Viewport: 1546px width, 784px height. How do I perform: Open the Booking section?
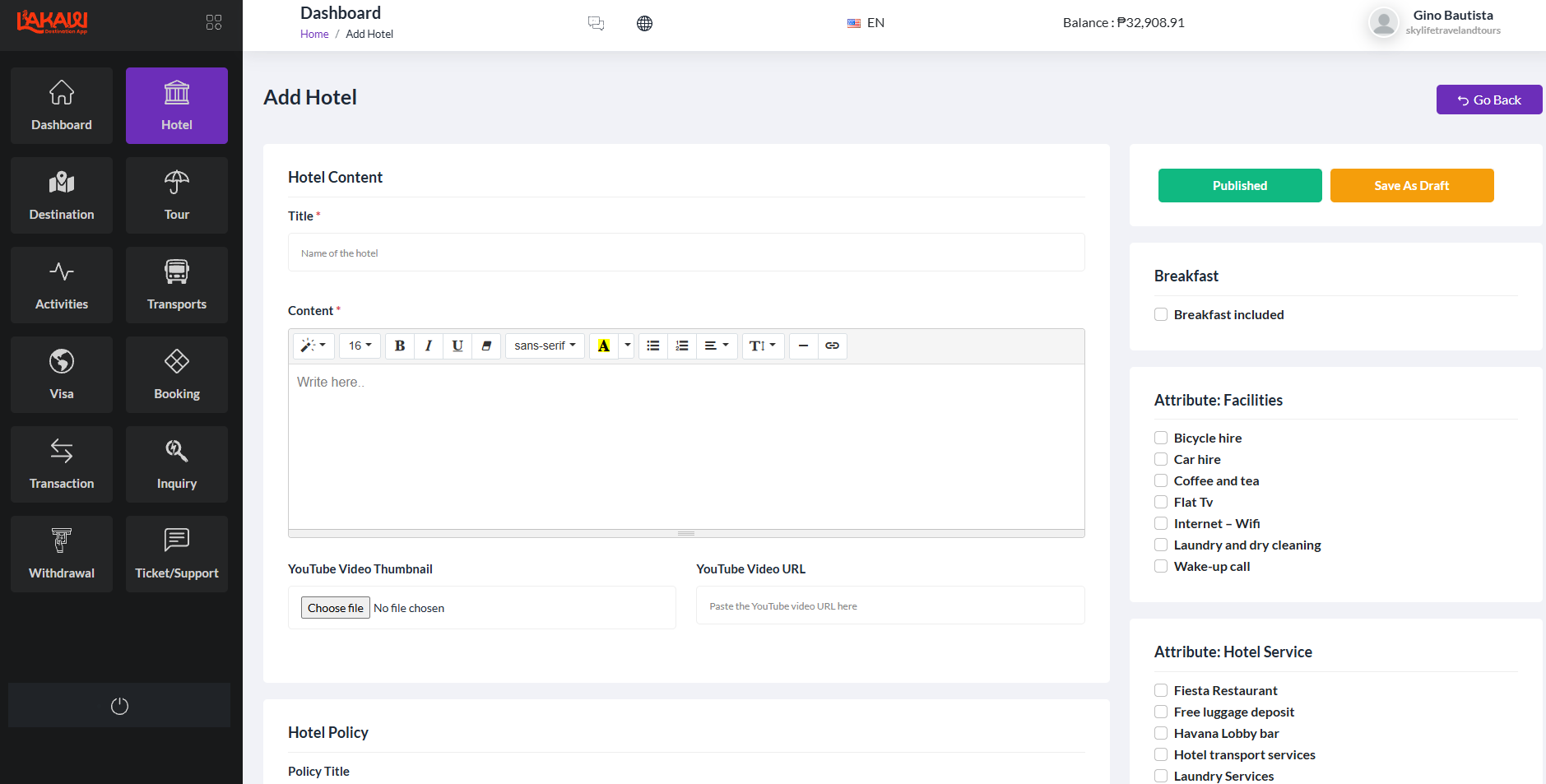pyautogui.click(x=177, y=374)
